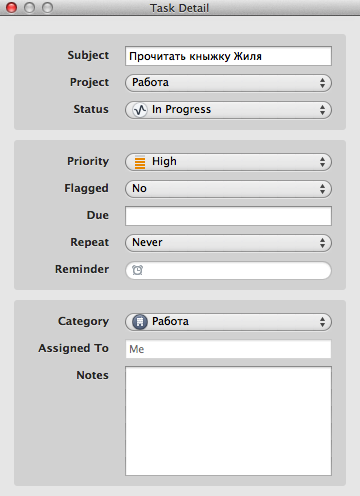Click the In Progress status pulse icon
This screenshot has height=496, width=360.
(140, 110)
